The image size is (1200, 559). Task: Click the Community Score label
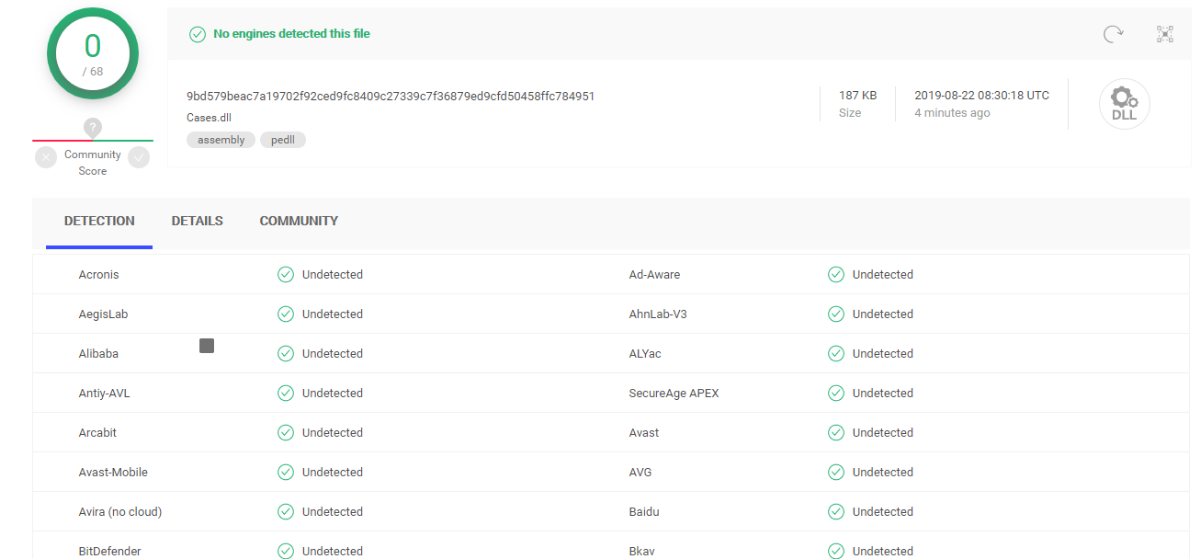click(93, 163)
